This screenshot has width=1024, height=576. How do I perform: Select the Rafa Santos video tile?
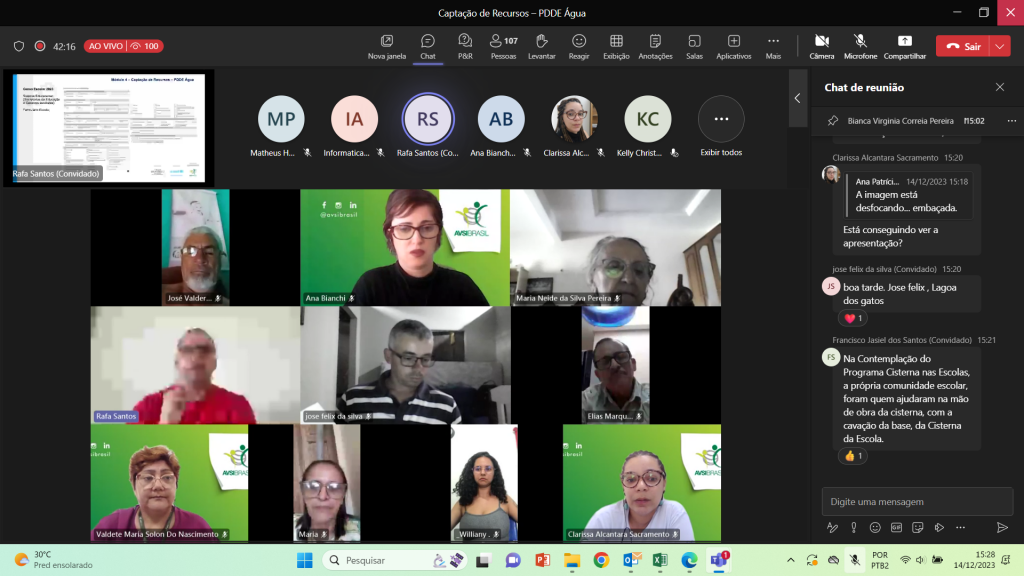coord(195,366)
